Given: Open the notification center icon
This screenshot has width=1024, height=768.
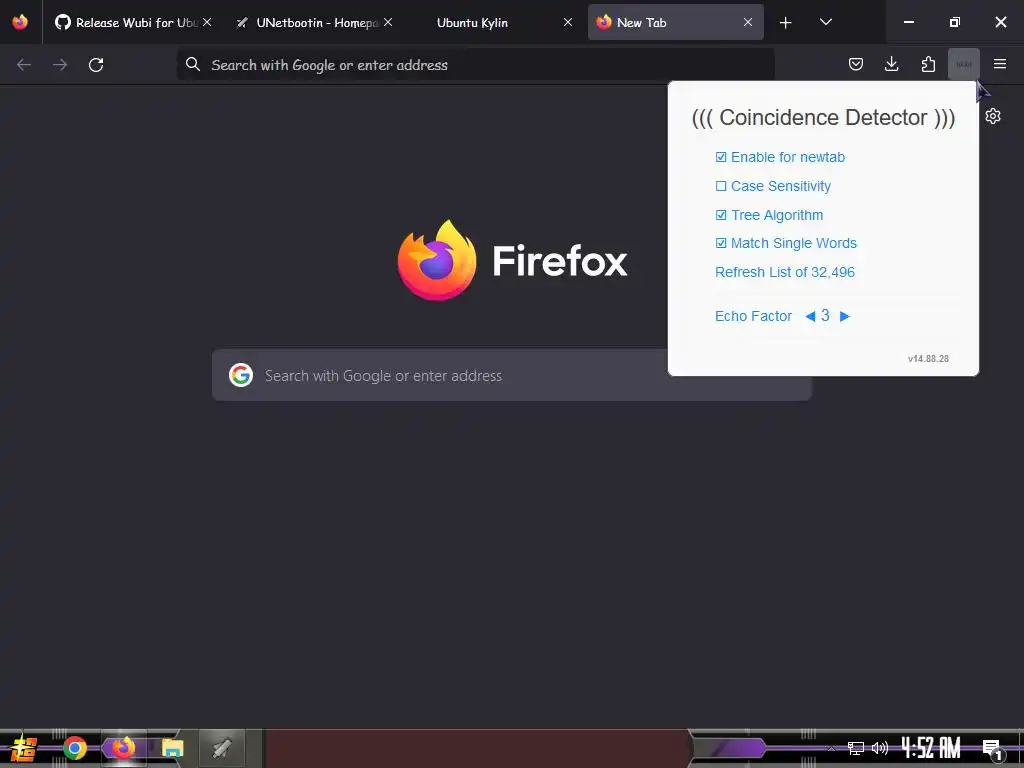Looking at the screenshot, I should tap(992, 749).
